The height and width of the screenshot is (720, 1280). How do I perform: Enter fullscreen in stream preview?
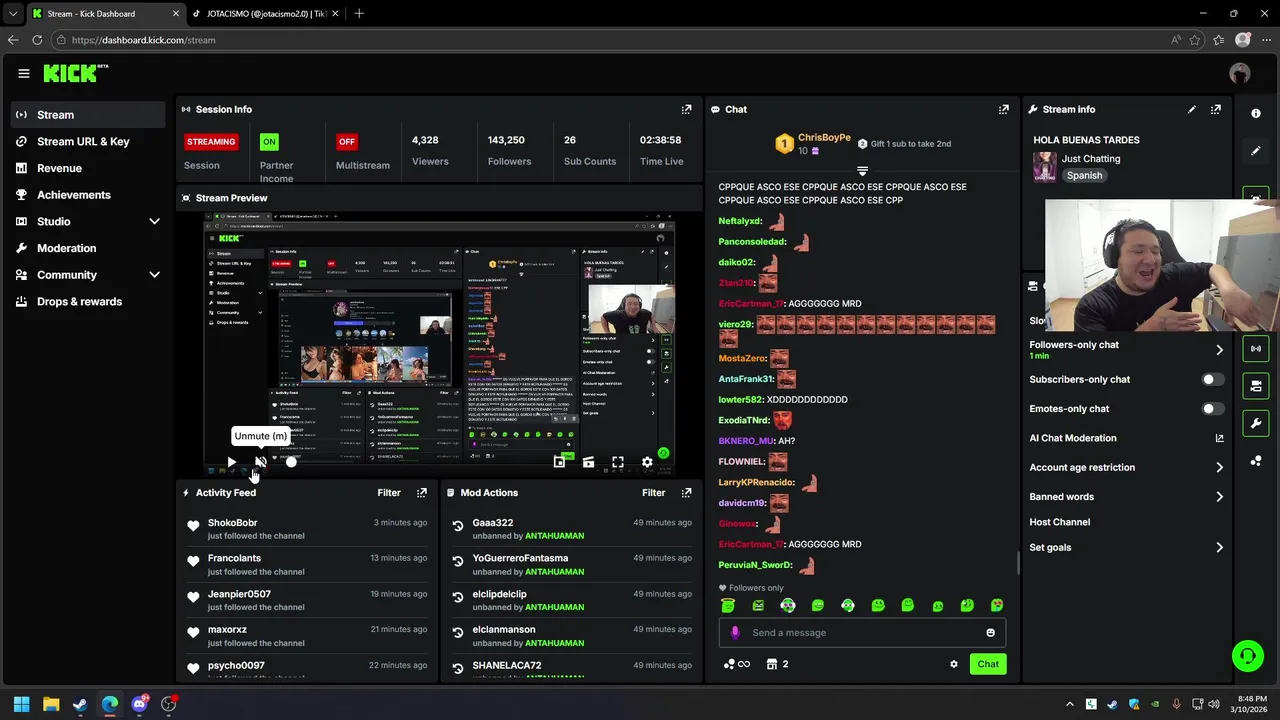(618, 462)
